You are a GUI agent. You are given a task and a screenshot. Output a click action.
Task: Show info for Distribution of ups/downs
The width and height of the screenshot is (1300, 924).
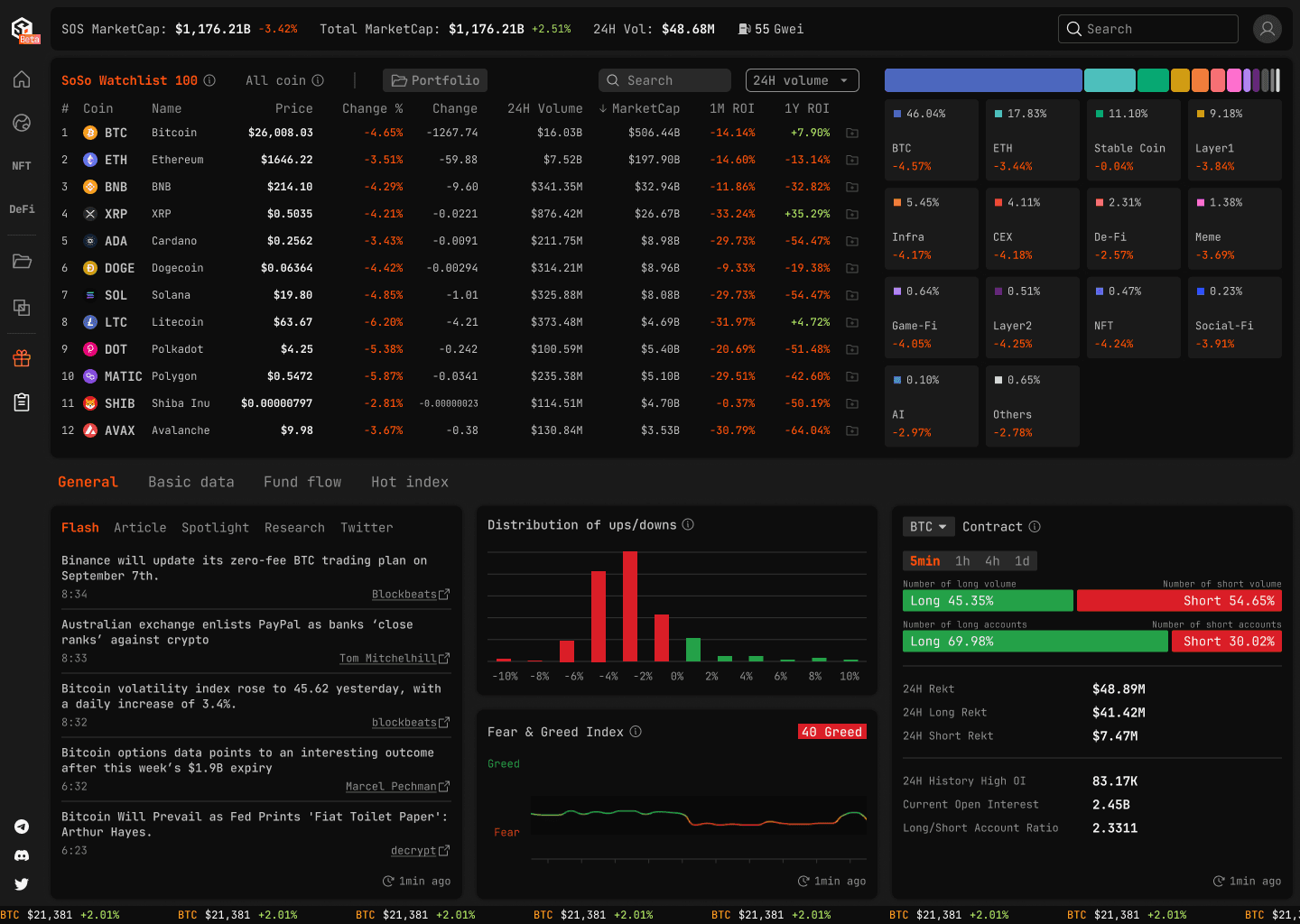[x=688, y=524]
